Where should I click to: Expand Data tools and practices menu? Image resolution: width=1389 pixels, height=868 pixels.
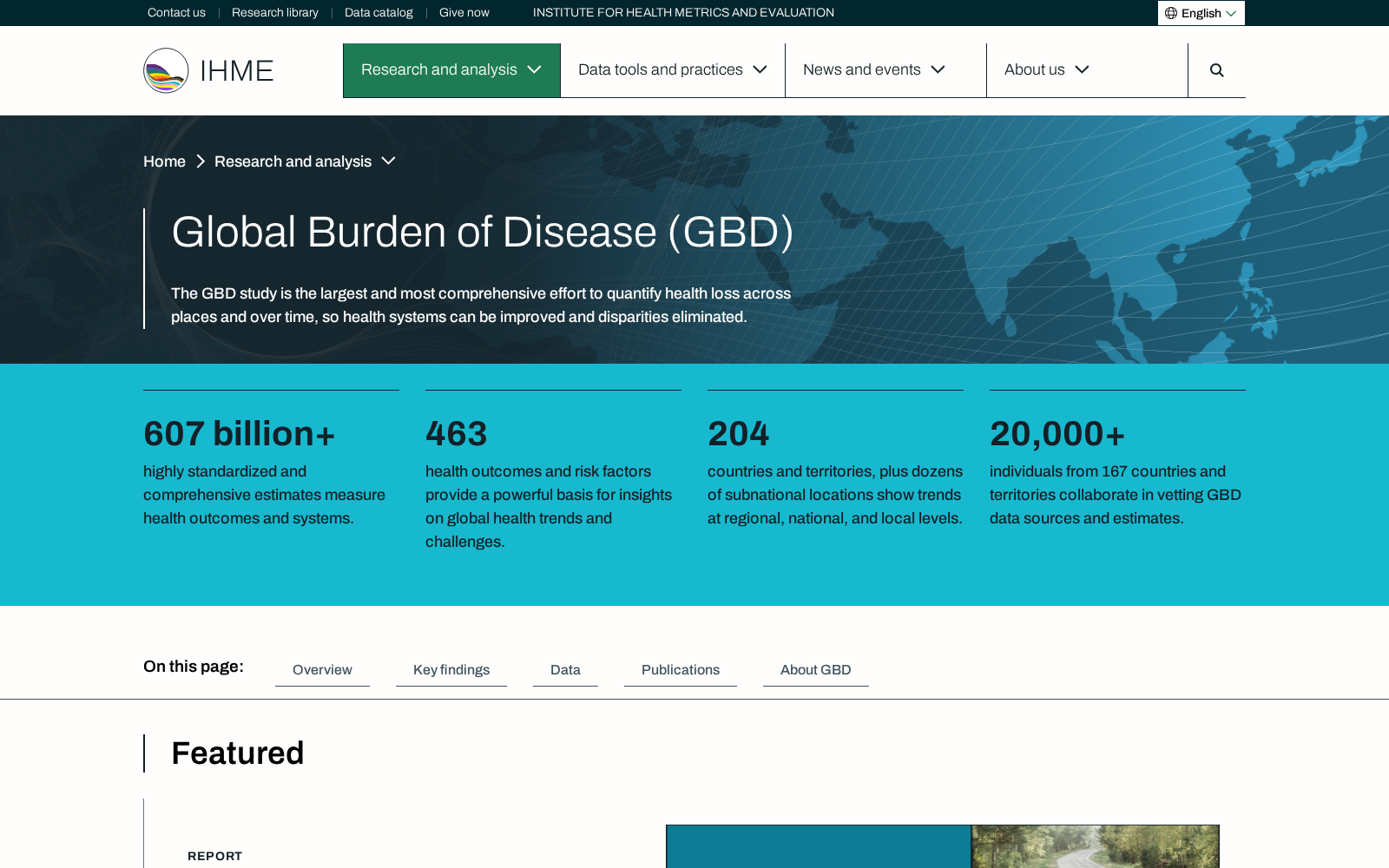click(673, 70)
